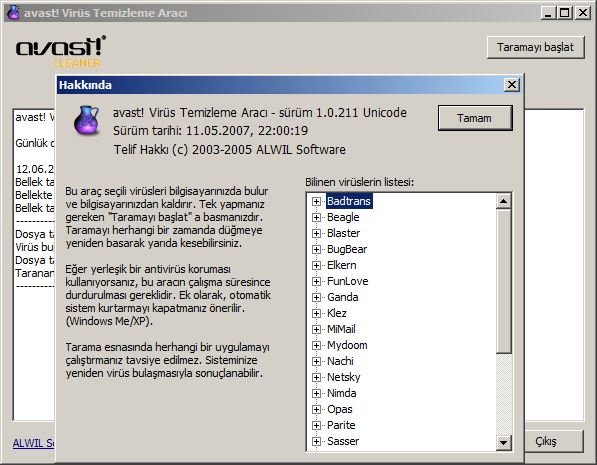Screen dimensions: 597x465
Task: Select Netsky in the virus list
Action: pos(343,377)
